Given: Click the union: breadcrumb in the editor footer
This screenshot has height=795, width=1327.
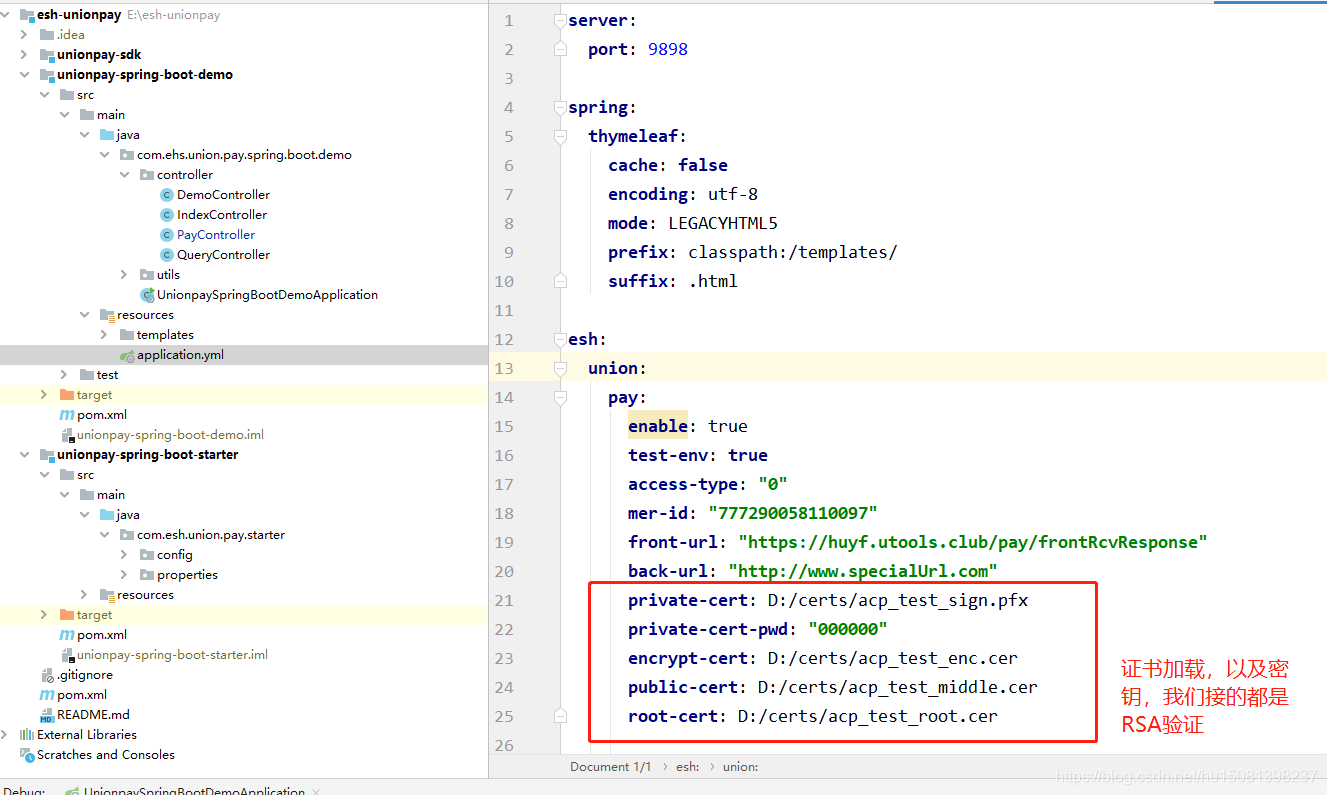Looking at the screenshot, I should pos(740,767).
